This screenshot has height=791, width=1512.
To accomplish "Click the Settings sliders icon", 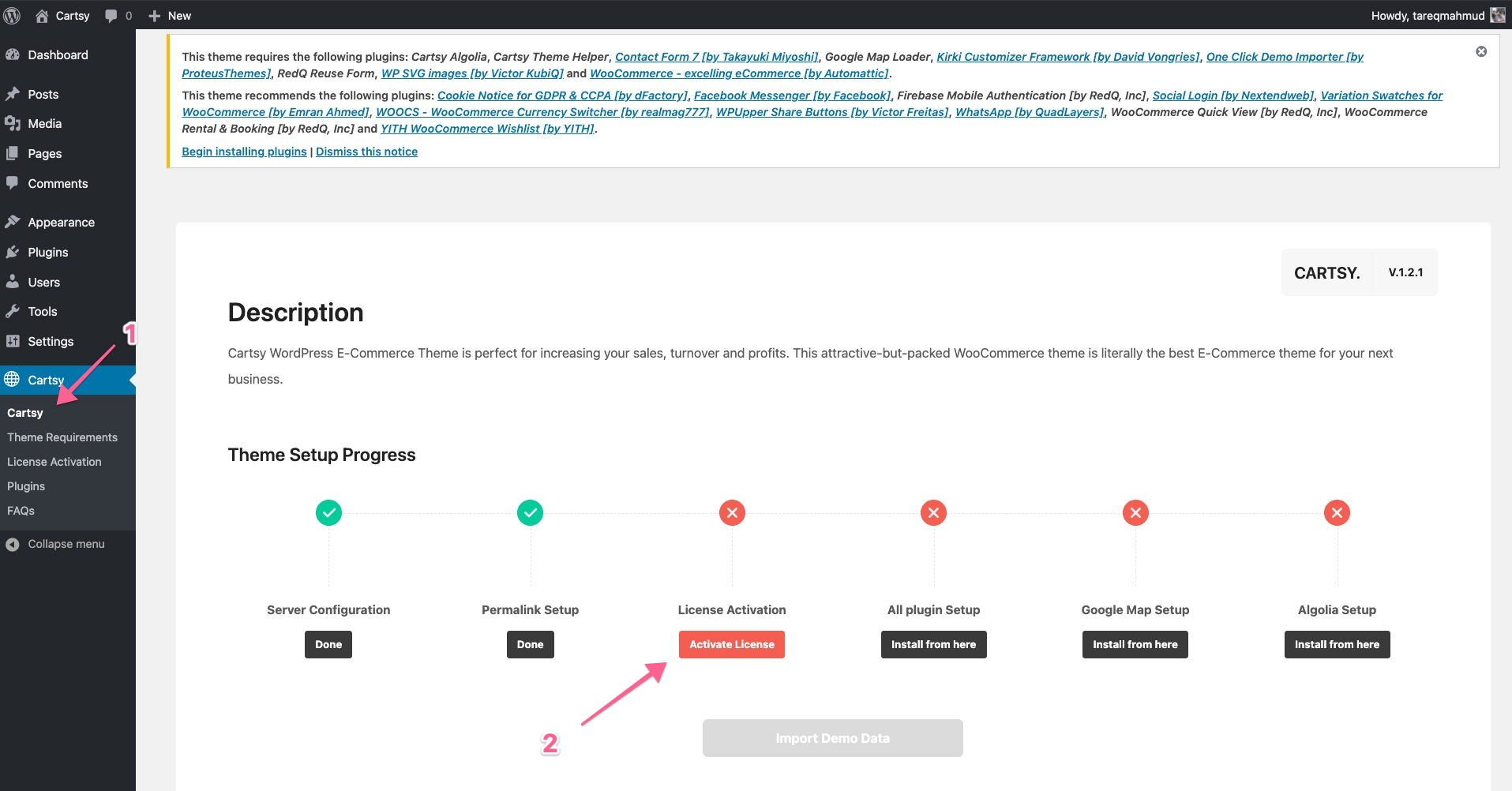I will (12, 341).
